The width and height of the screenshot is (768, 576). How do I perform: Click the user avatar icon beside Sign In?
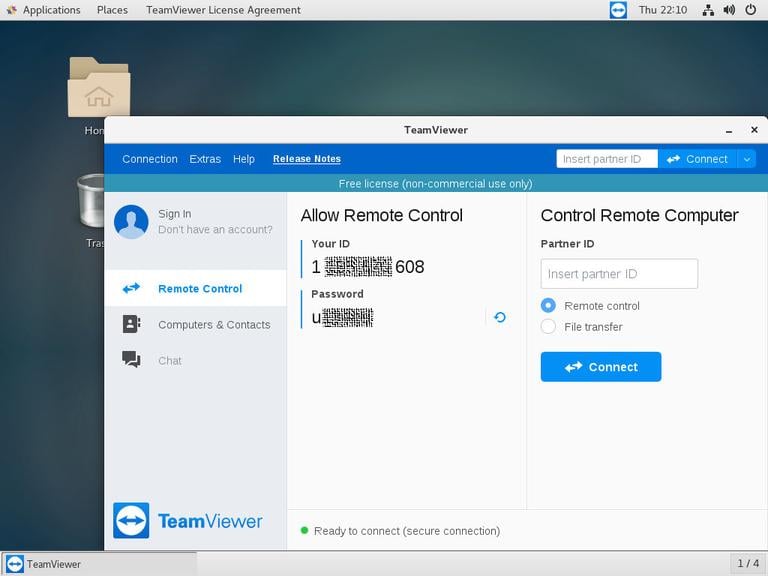pyautogui.click(x=131, y=222)
